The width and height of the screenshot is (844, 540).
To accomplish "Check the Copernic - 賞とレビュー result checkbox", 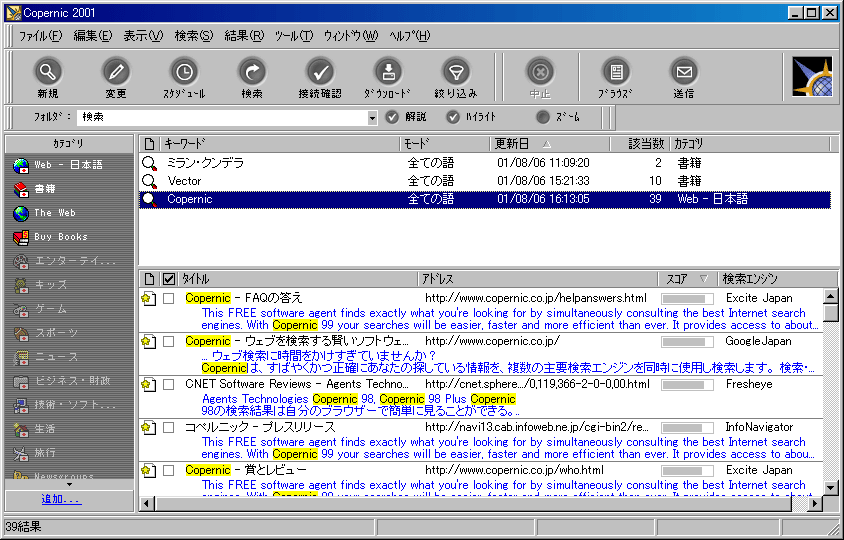I will click(168, 471).
